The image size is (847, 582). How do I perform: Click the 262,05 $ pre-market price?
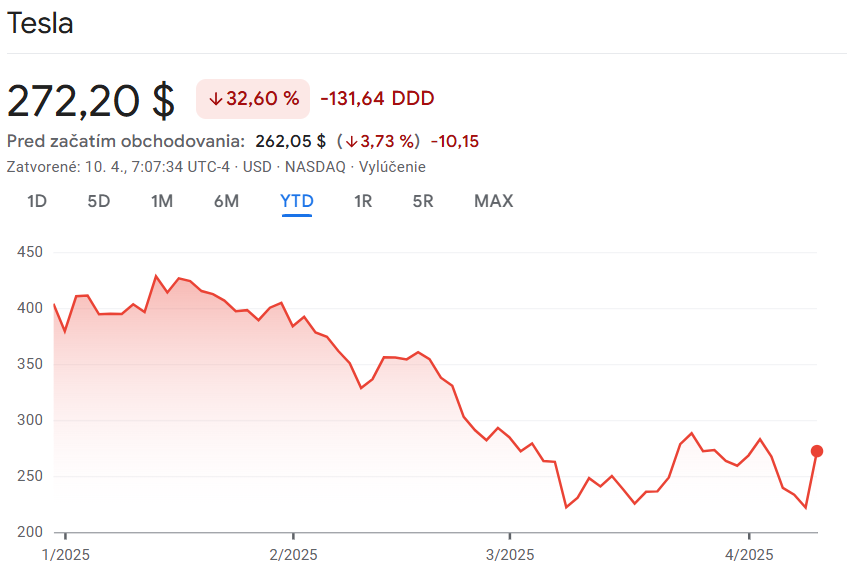(291, 141)
